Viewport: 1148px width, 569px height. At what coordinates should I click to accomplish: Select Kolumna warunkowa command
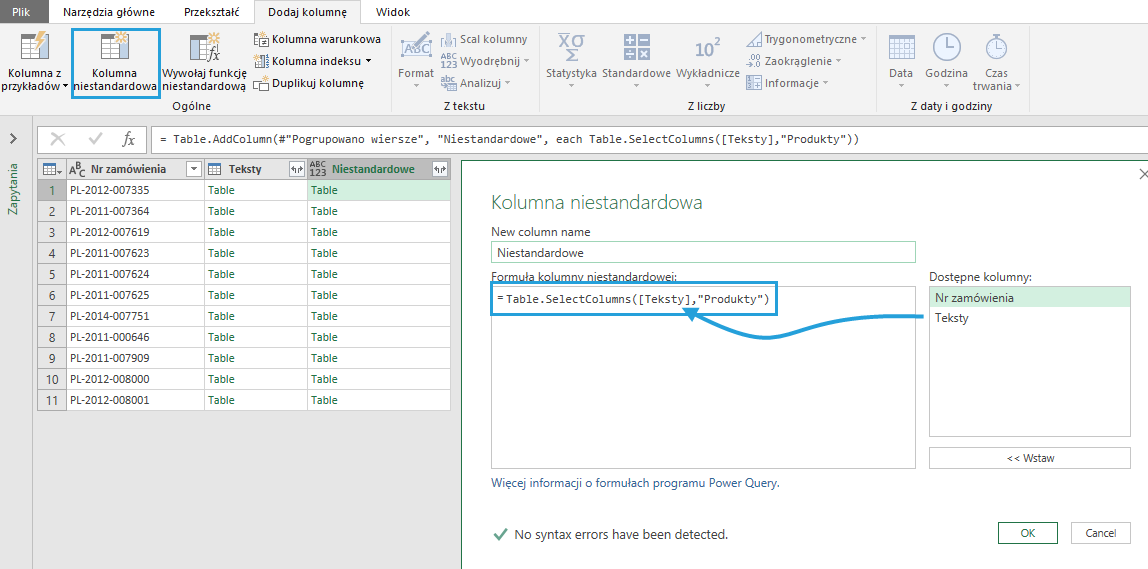point(317,39)
